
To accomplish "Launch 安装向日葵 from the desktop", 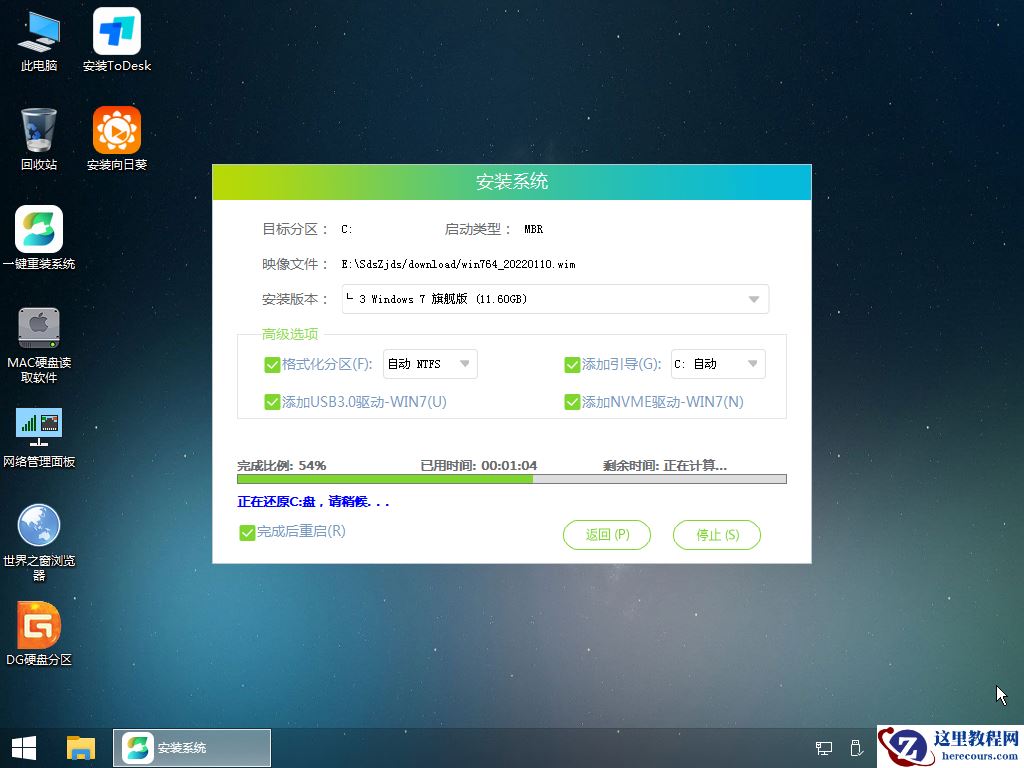I will [116, 137].
